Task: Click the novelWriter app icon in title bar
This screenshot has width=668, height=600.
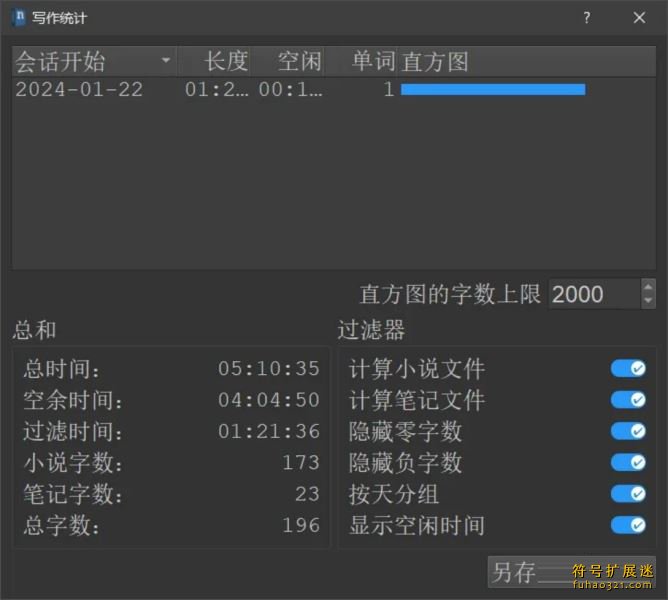Action: [20, 17]
